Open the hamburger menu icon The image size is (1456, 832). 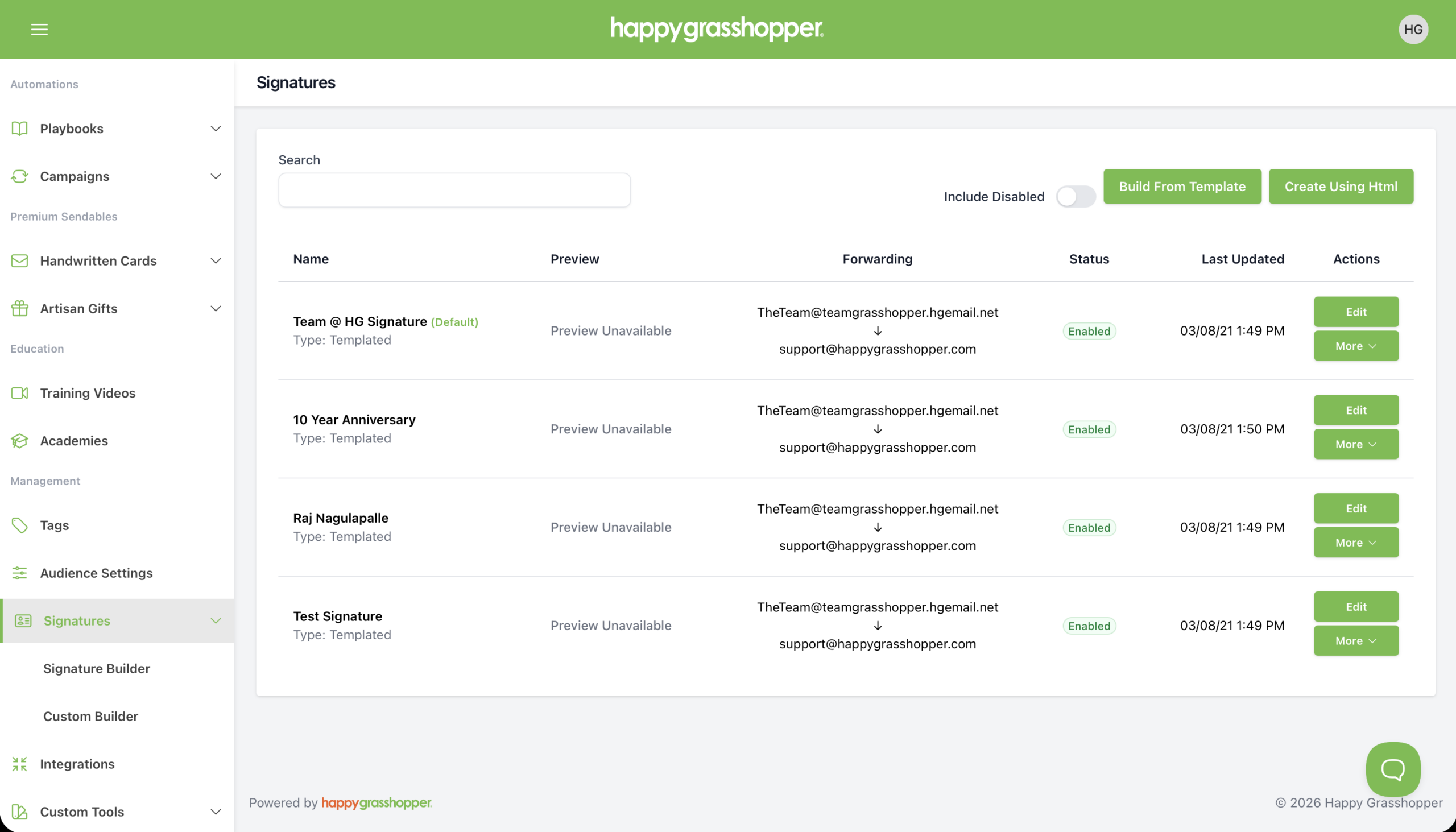39,29
